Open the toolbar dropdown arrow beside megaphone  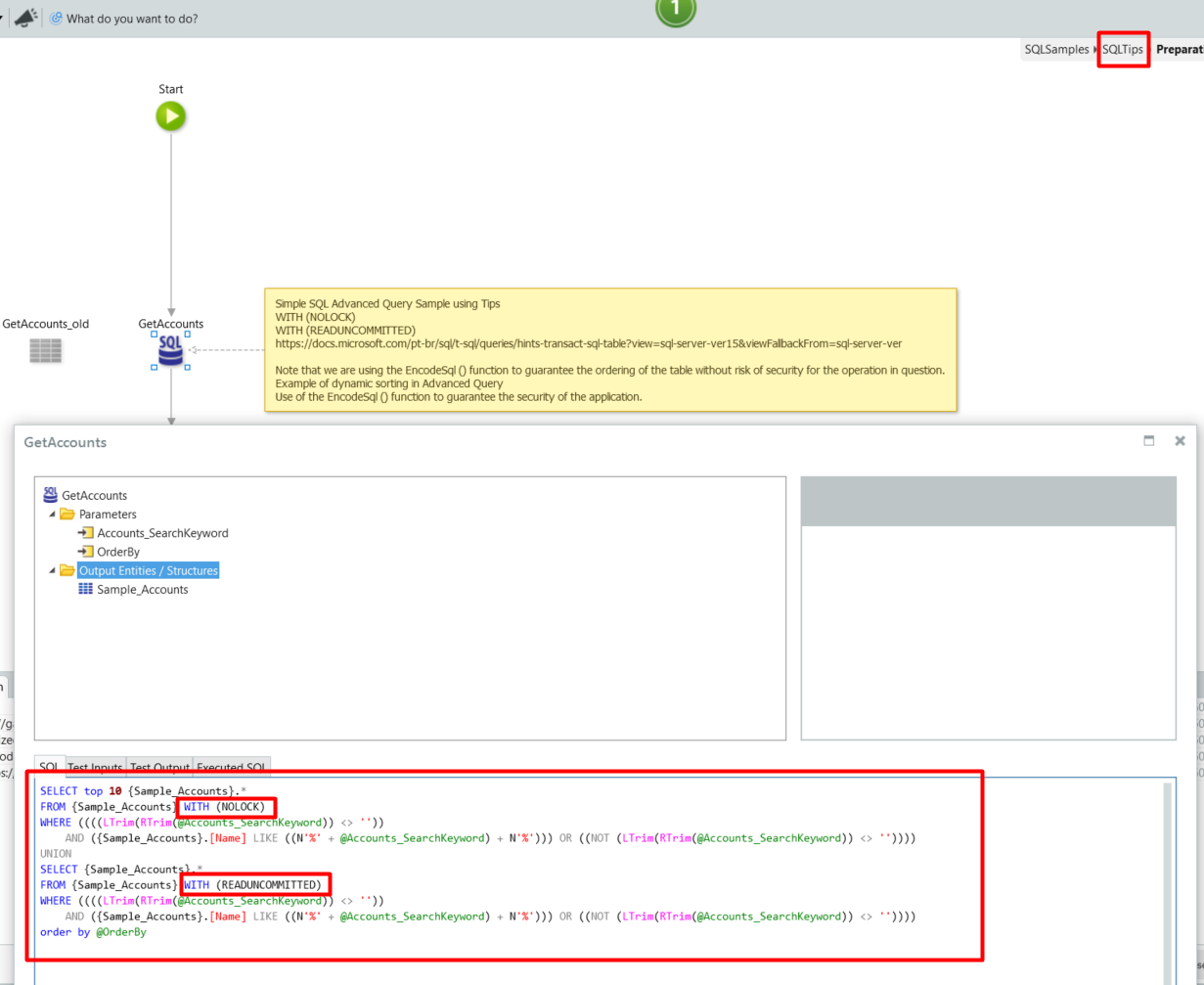[x=3, y=18]
